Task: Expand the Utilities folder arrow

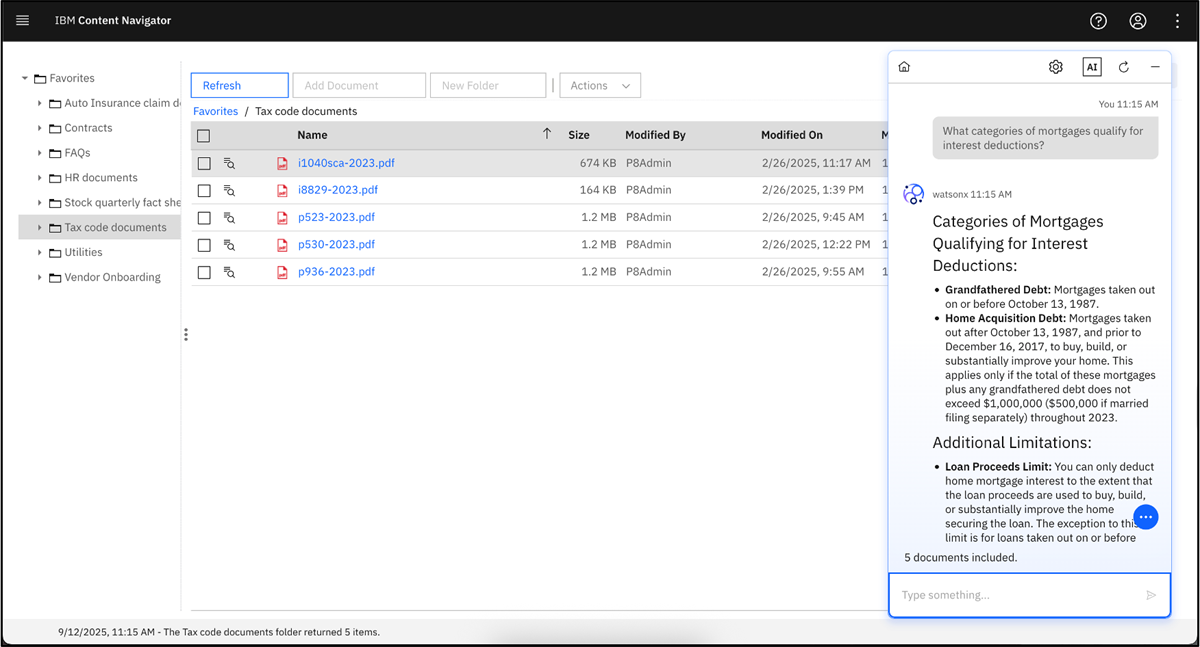Action: coord(40,253)
